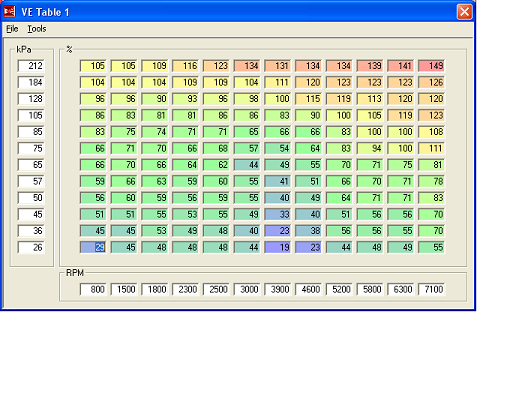Select the purple VE cell showing 19

pos(277,248)
